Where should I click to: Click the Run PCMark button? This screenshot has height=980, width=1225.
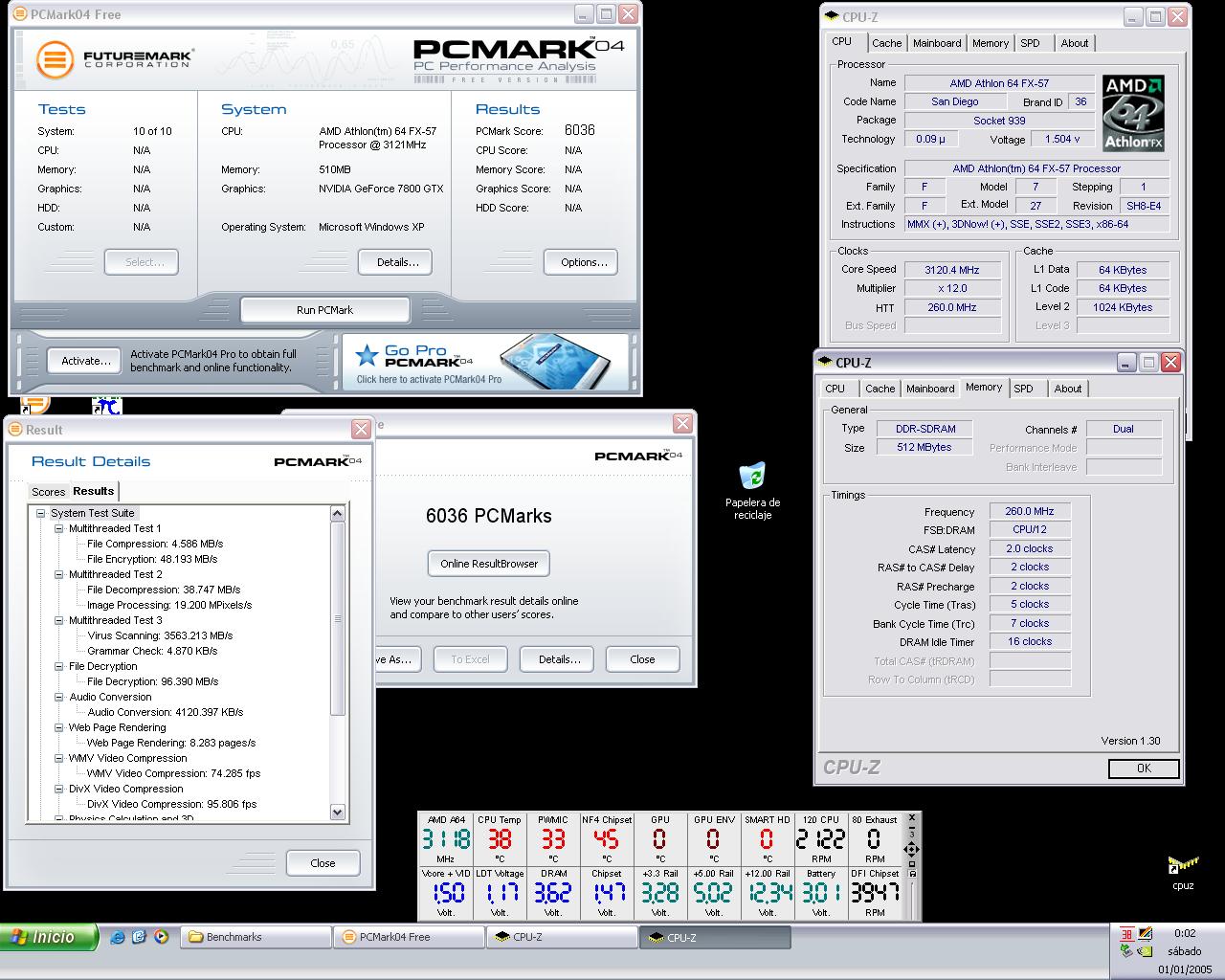click(x=324, y=310)
